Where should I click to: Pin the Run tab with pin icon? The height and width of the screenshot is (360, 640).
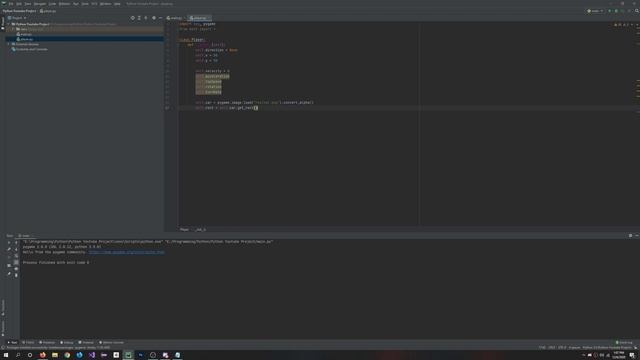[9, 273]
